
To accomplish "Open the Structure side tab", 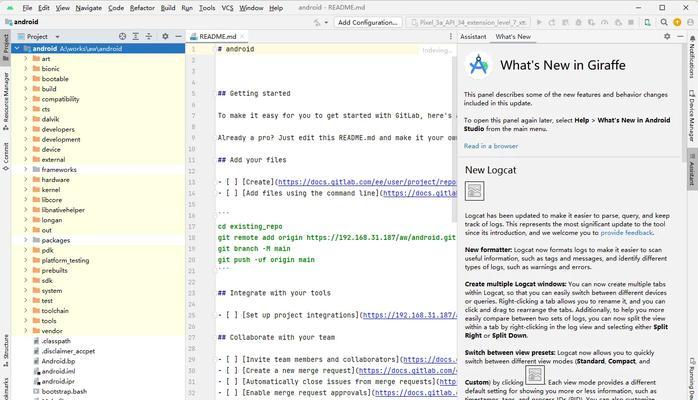I will point(6,350).
